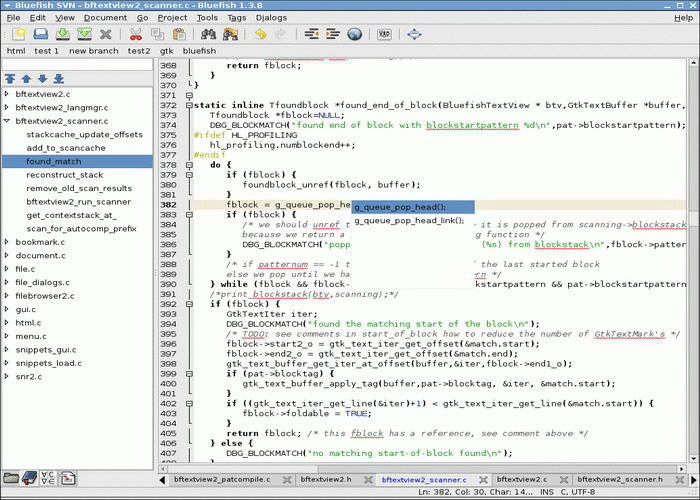The height and width of the screenshot is (500, 700).
Task: Click the 'new branch' quickbar tab
Action: 94,50
